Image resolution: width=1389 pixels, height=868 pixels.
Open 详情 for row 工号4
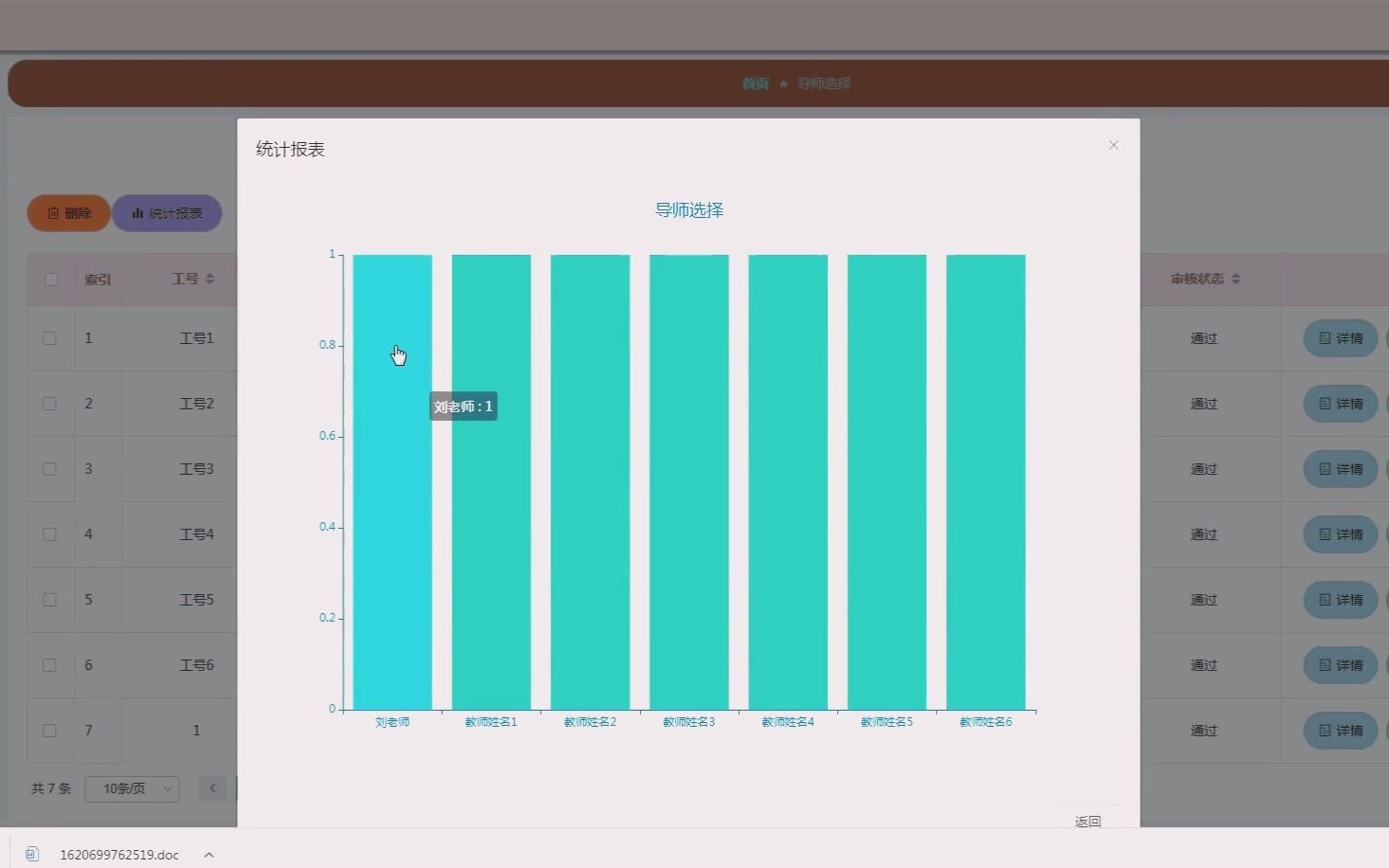[1341, 534]
